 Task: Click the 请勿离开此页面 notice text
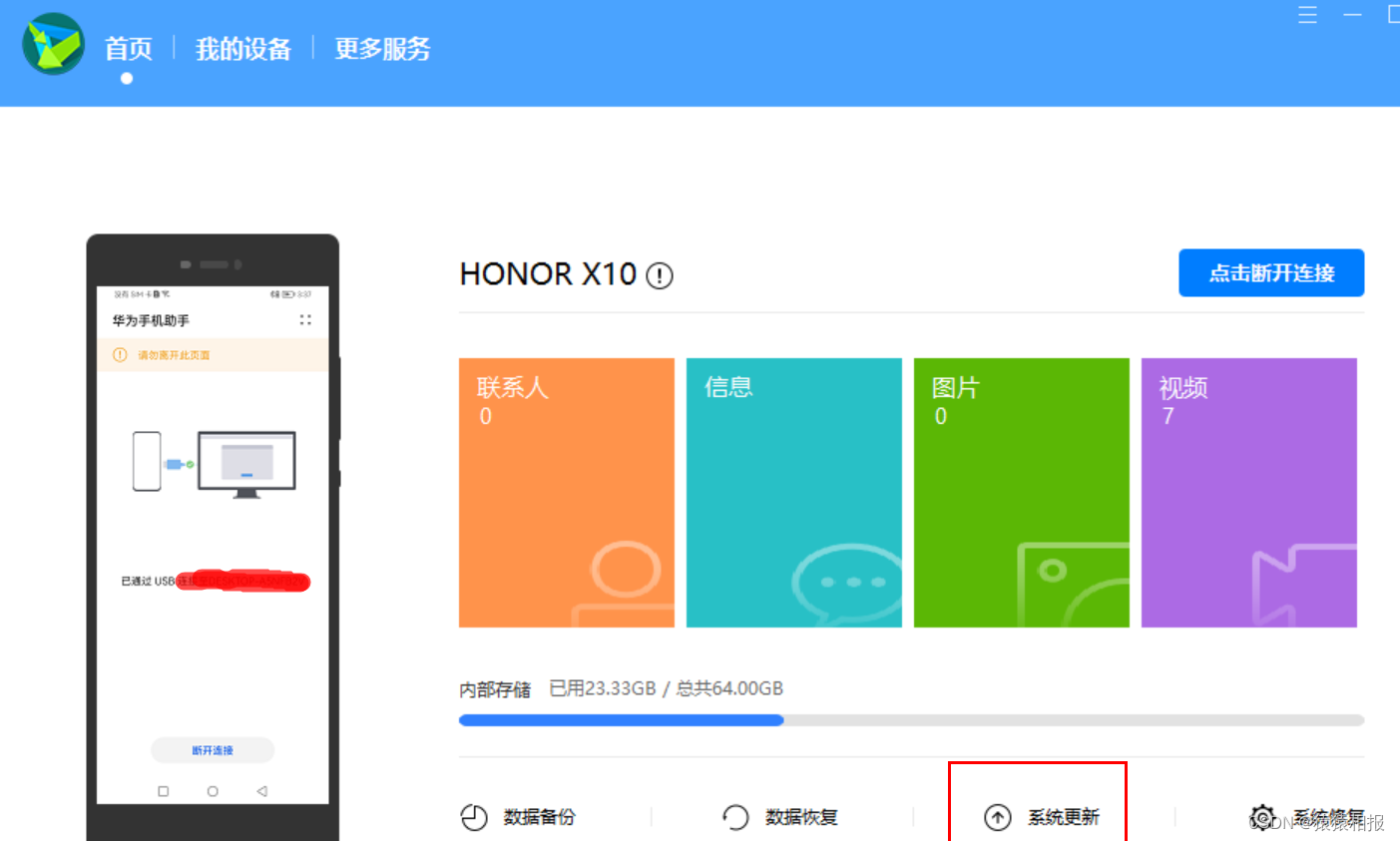tap(174, 355)
